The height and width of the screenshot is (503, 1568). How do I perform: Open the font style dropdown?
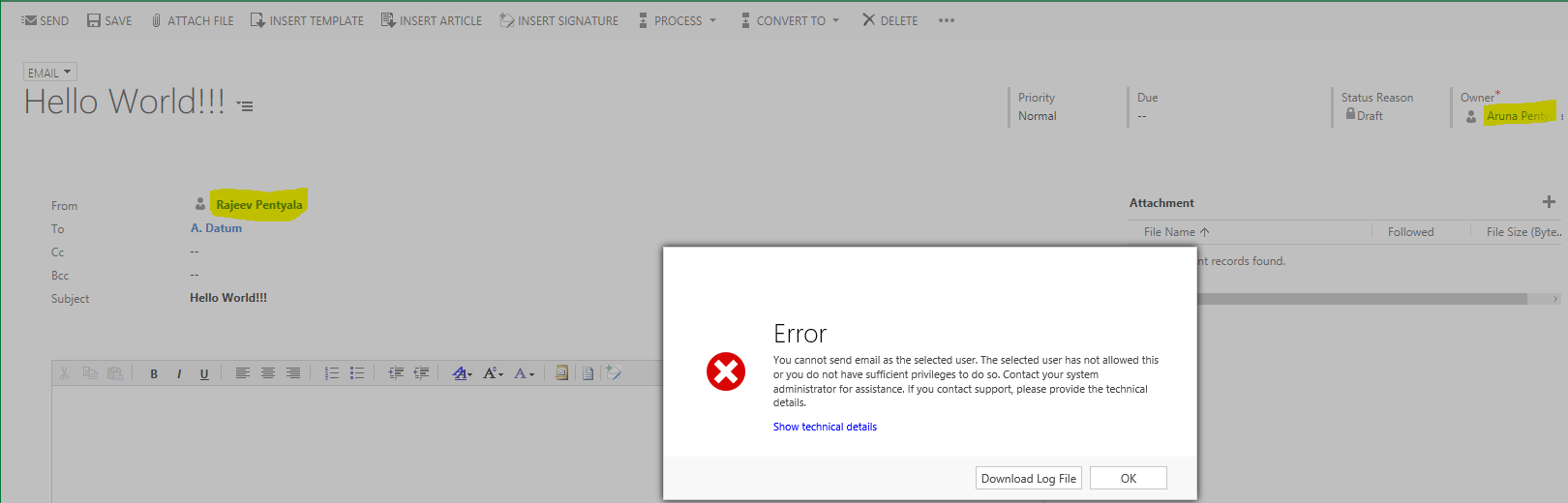[463, 373]
